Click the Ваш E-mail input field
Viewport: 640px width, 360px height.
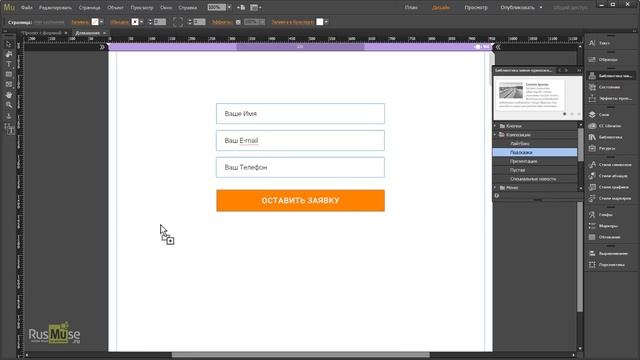[300, 140]
